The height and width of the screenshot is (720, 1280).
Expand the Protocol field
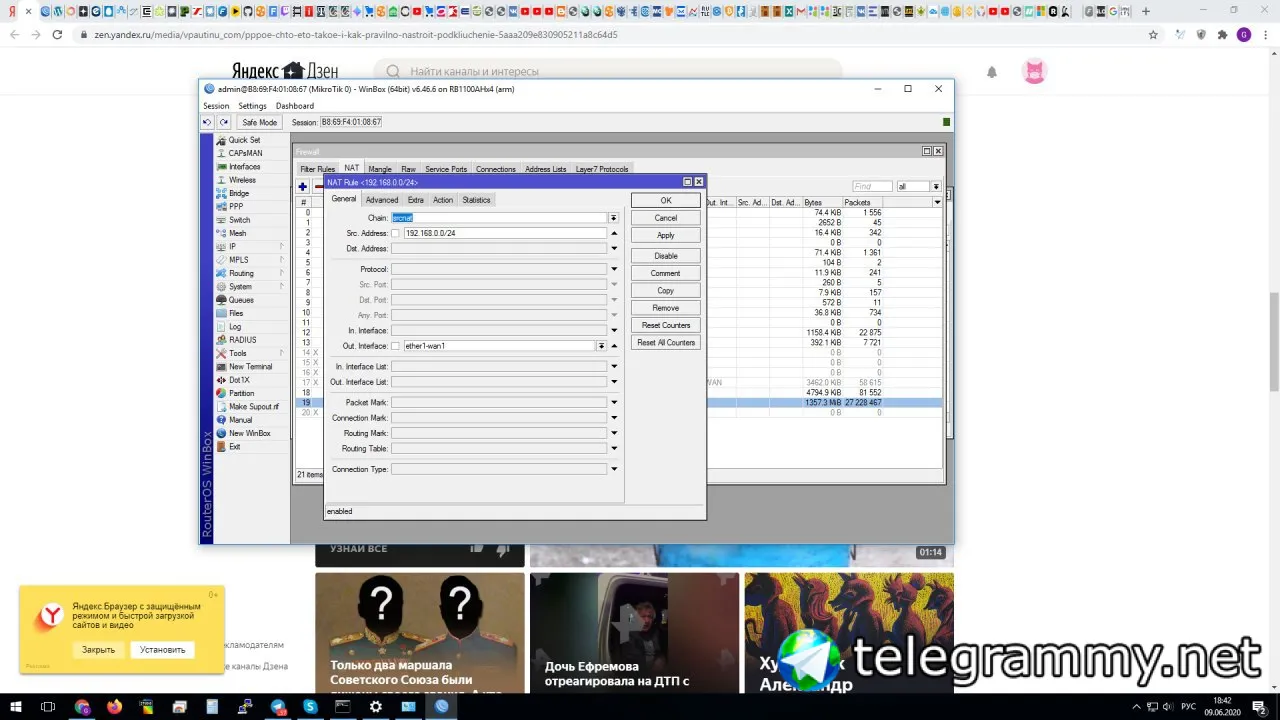point(614,269)
